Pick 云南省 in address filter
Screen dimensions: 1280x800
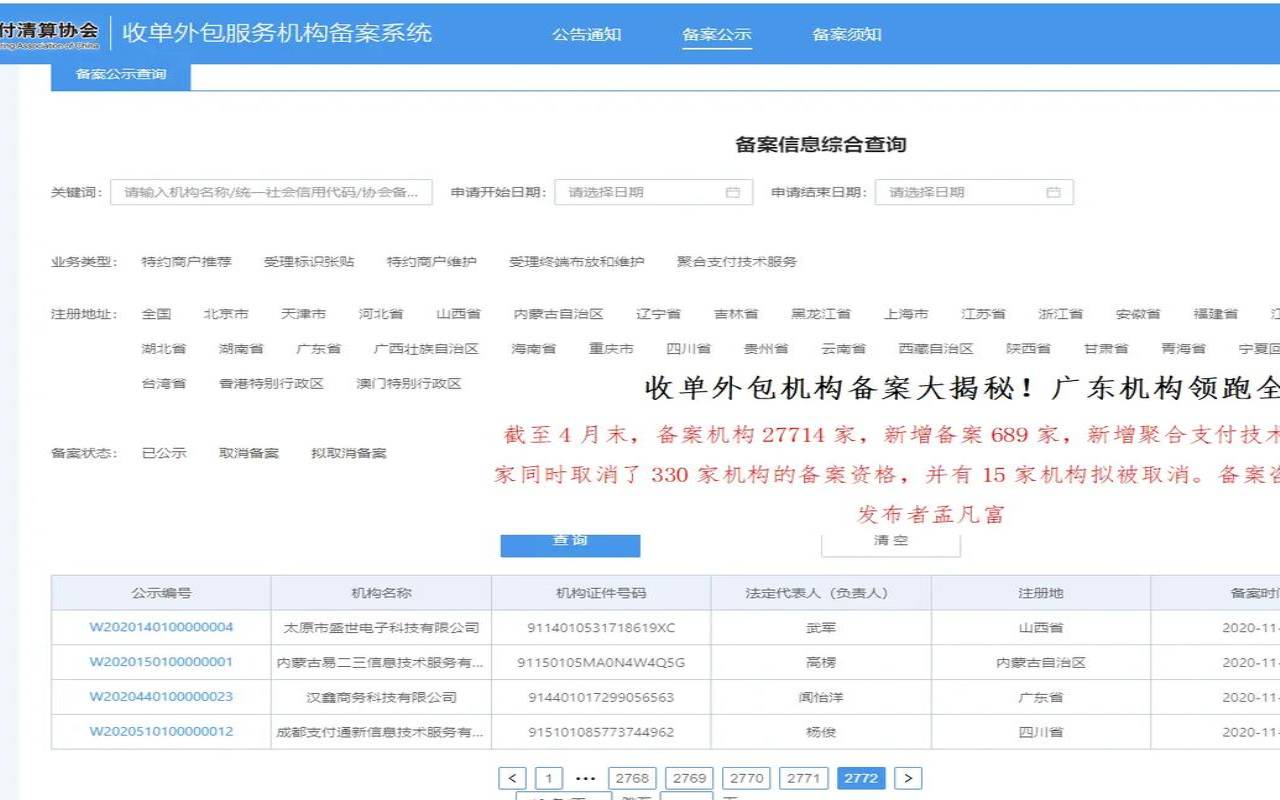click(844, 349)
